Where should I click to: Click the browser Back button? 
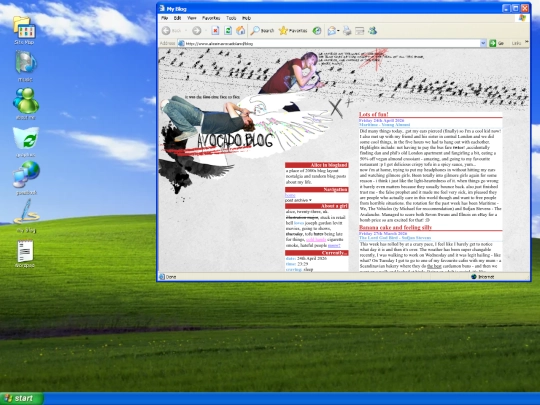[171, 31]
